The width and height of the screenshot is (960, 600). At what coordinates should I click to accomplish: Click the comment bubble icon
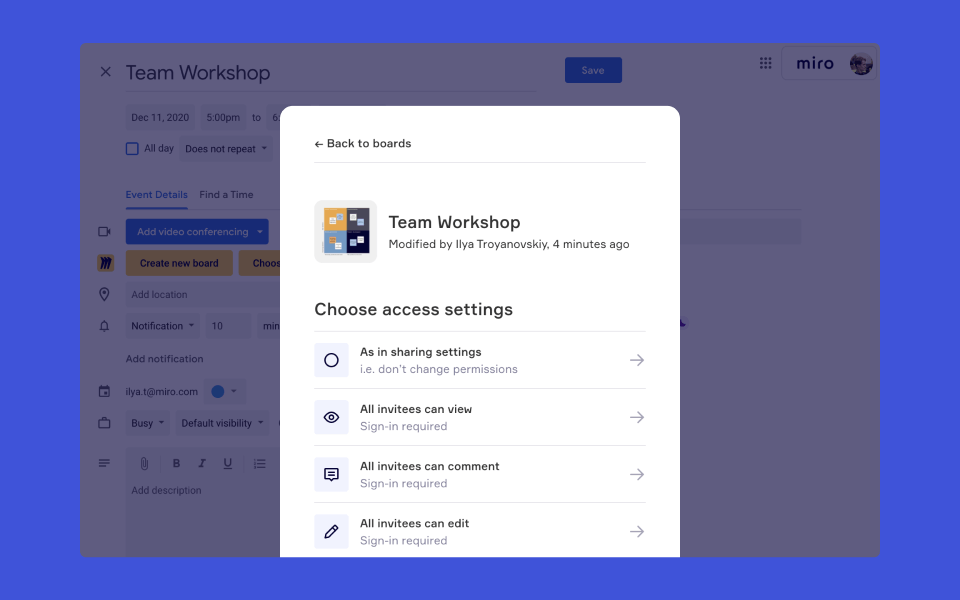331,474
